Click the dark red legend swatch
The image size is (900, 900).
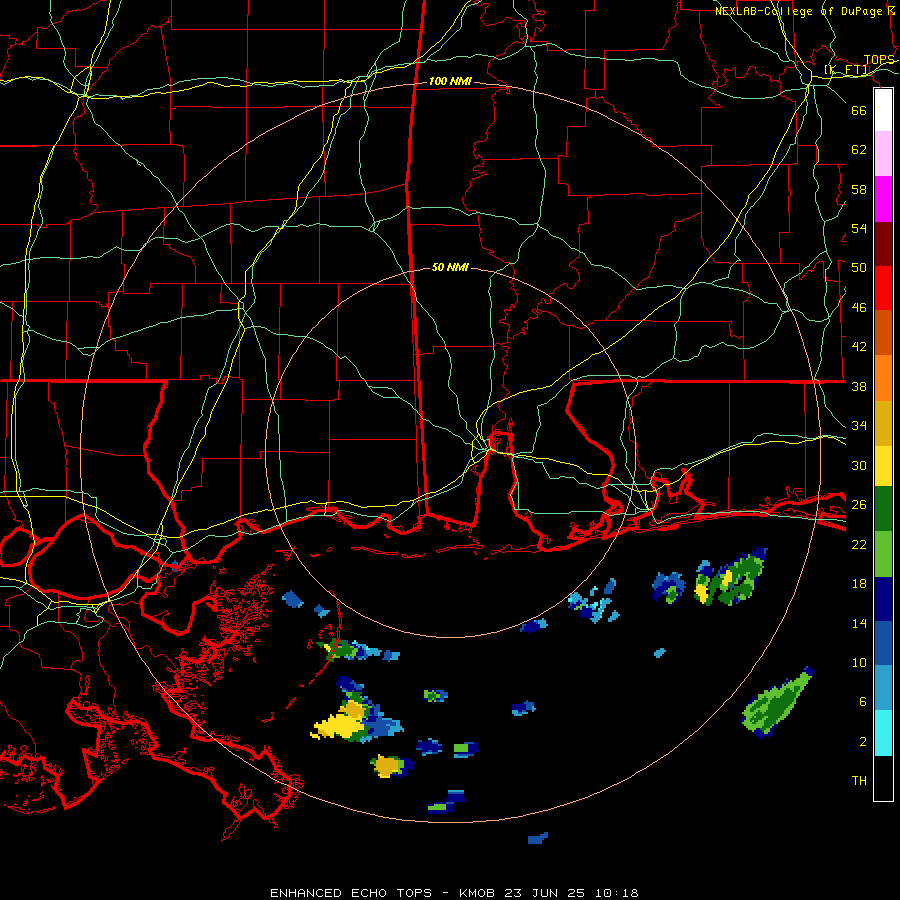click(x=883, y=244)
